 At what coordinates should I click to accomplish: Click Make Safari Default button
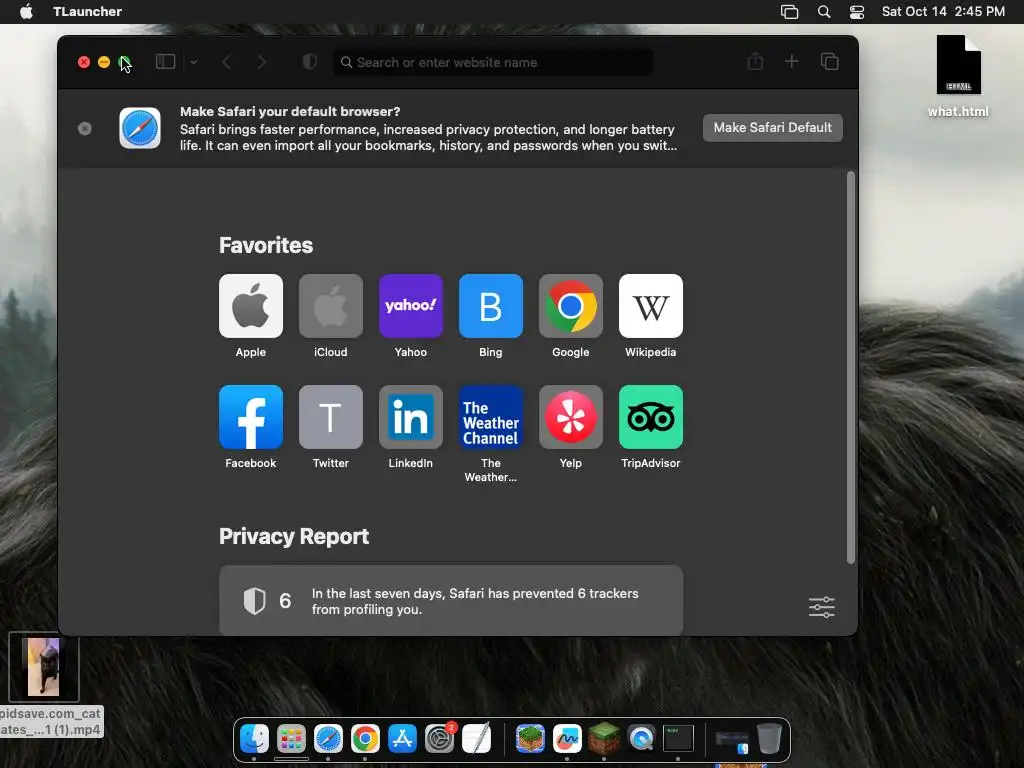[773, 127]
